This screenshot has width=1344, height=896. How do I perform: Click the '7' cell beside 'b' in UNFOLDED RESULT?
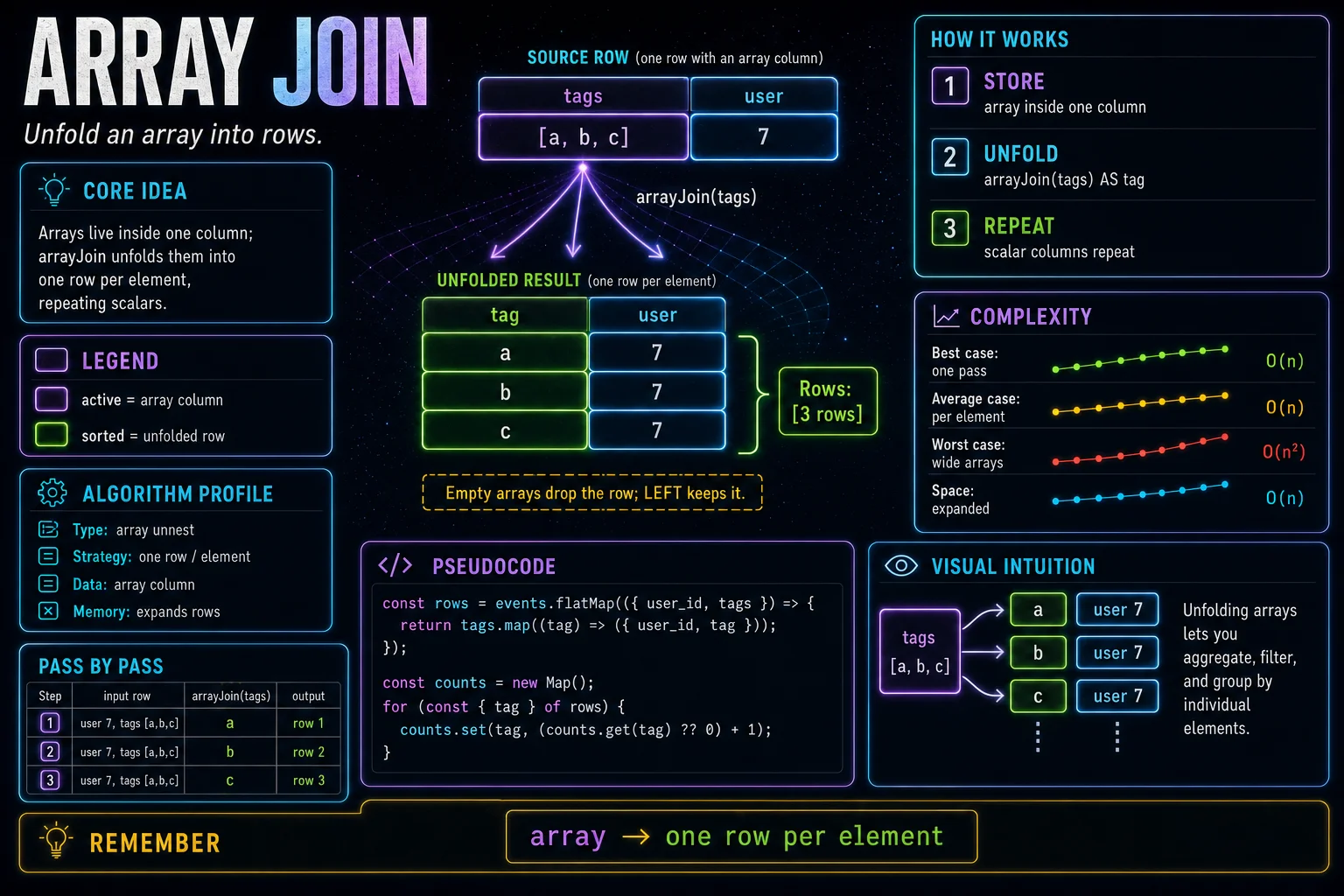(657, 392)
